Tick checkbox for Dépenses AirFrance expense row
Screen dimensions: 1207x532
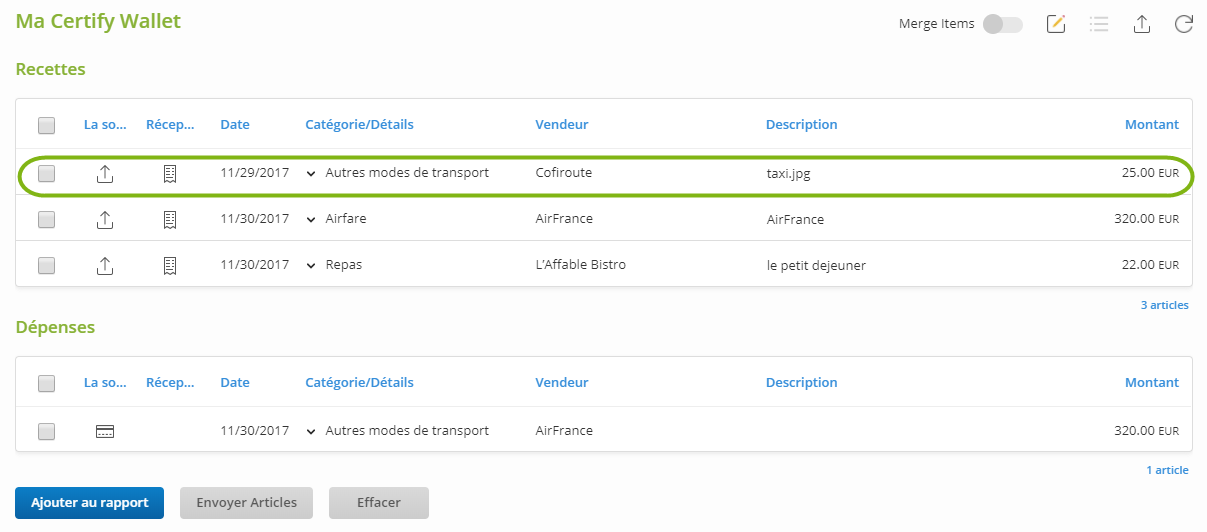(46, 431)
